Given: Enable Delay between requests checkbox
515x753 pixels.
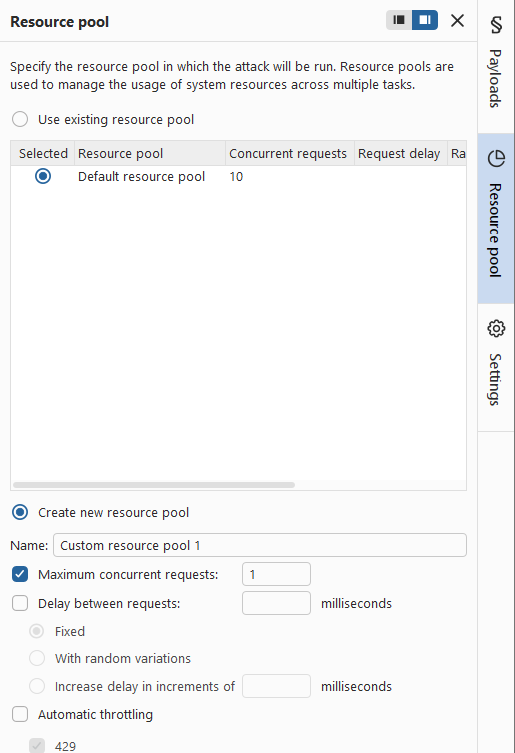Looking at the screenshot, I should [20, 603].
